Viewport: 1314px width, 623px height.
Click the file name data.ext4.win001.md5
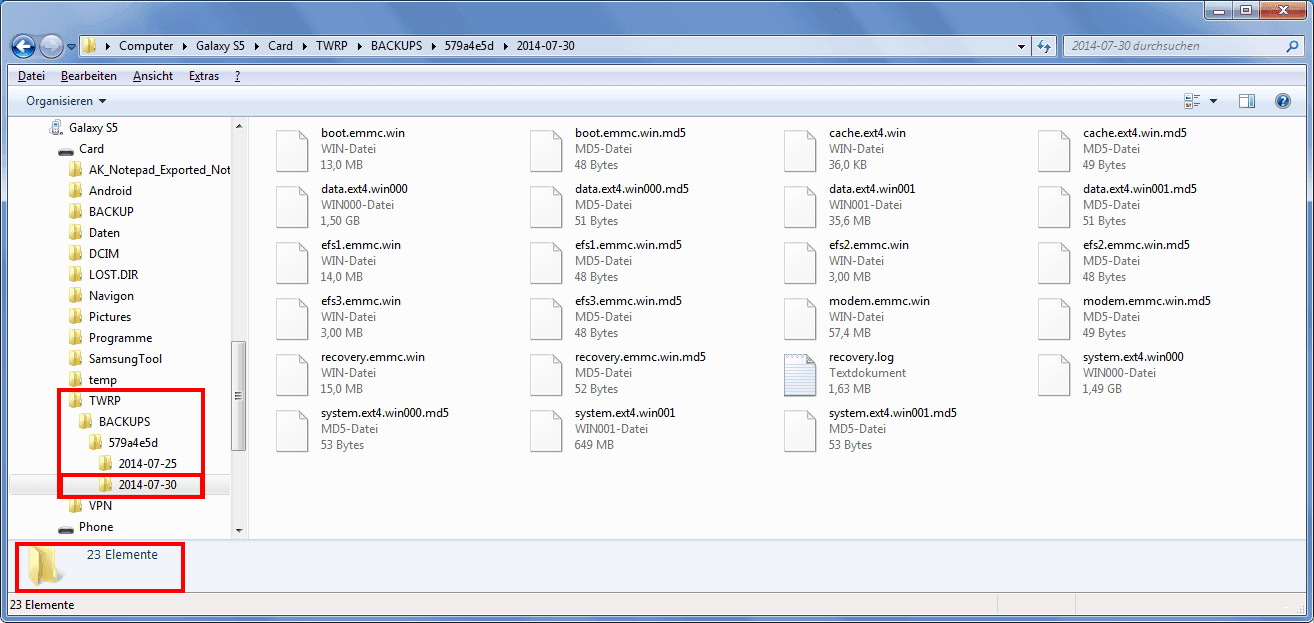tap(1139, 189)
